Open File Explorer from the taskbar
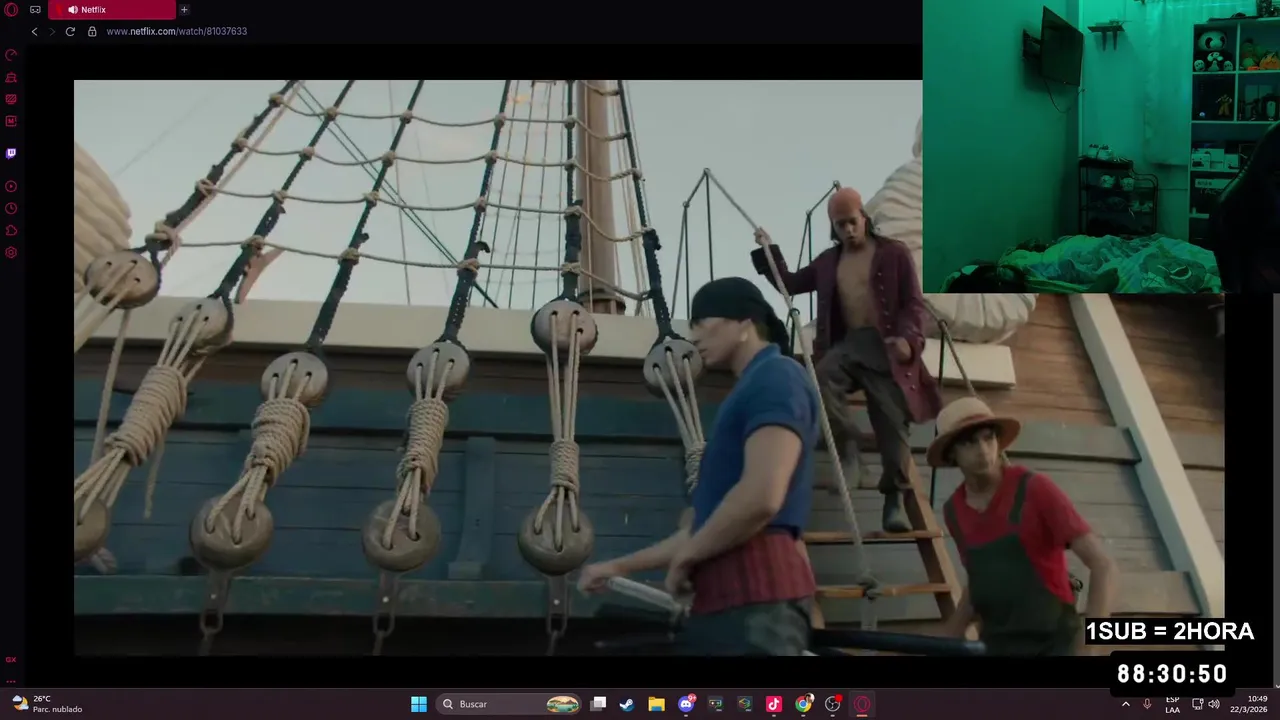 click(656, 704)
